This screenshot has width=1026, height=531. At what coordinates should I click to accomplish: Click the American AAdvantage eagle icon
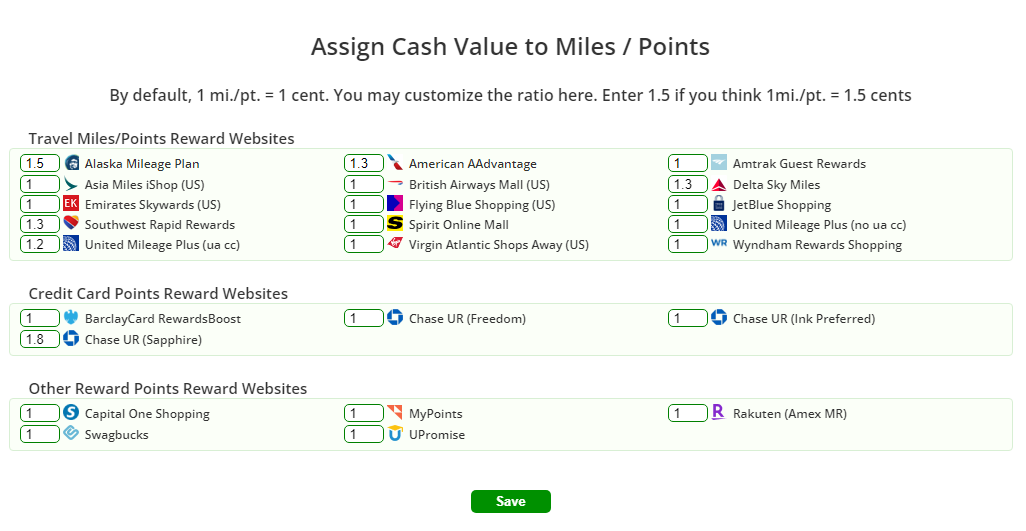pyautogui.click(x=395, y=164)
